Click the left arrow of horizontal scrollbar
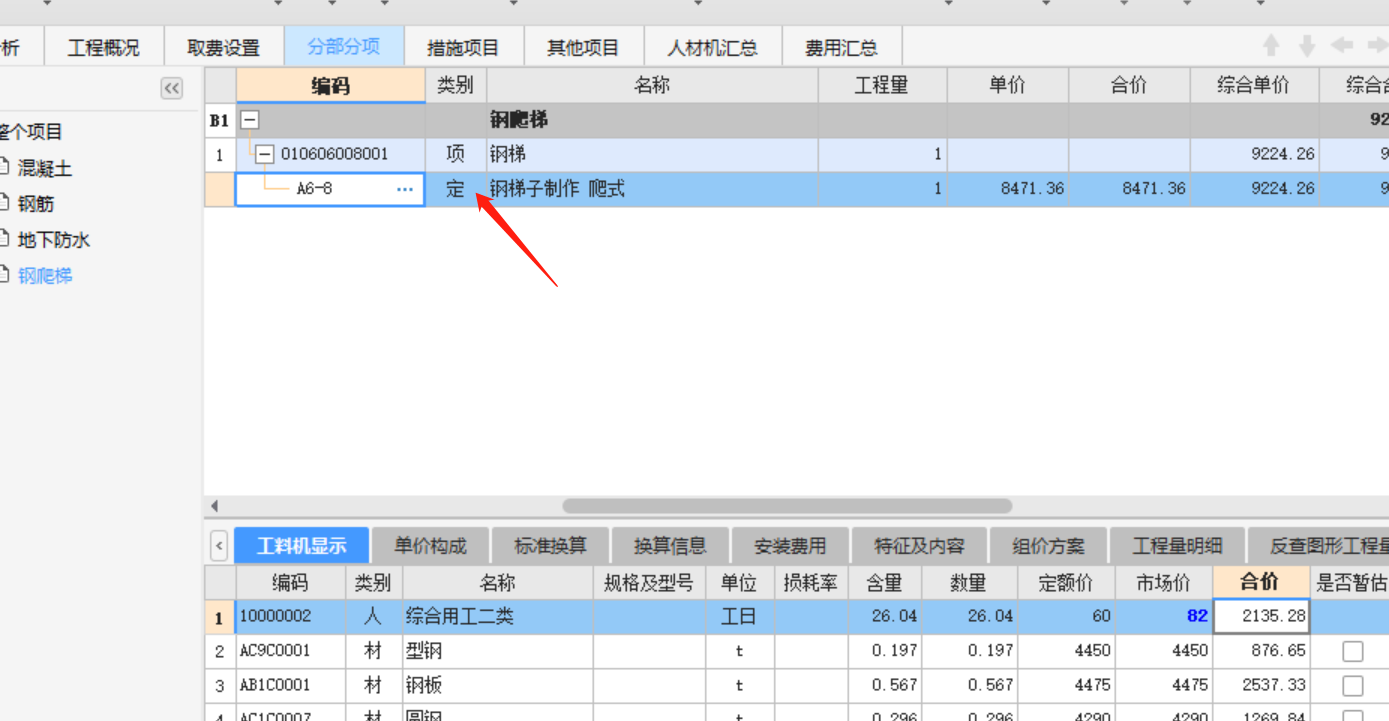Screen dimensions: 1389x721 (x=214, y=506)
